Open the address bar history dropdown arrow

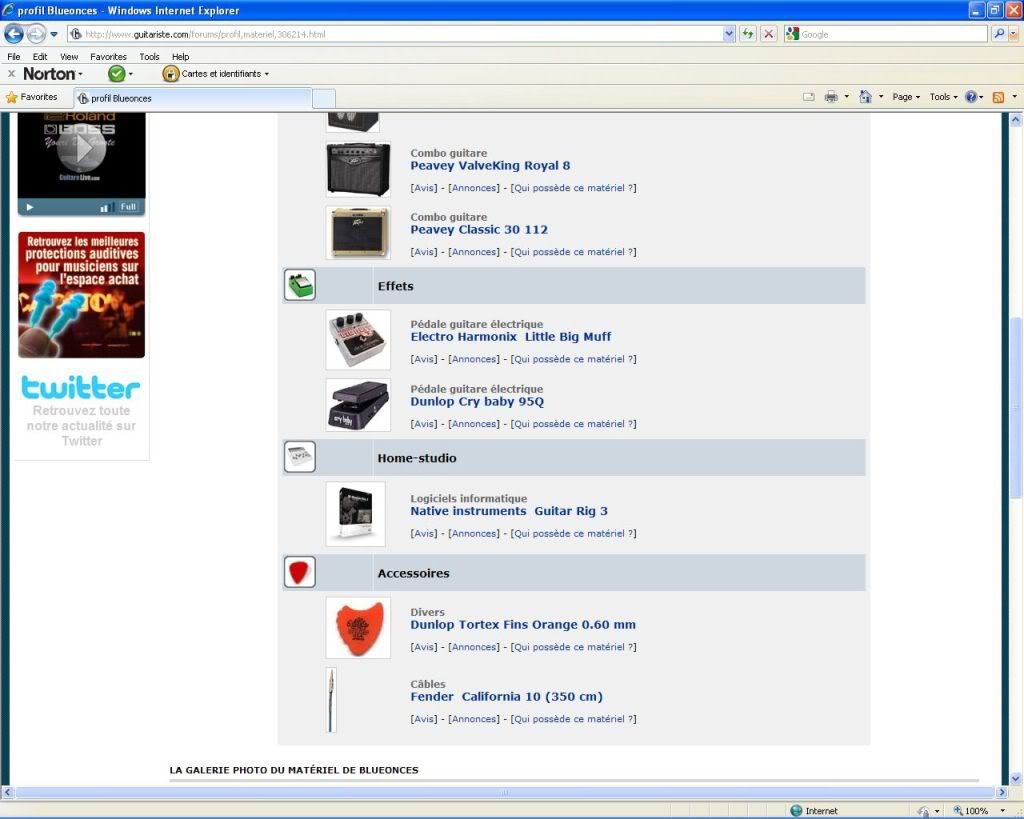click(729, 34)
